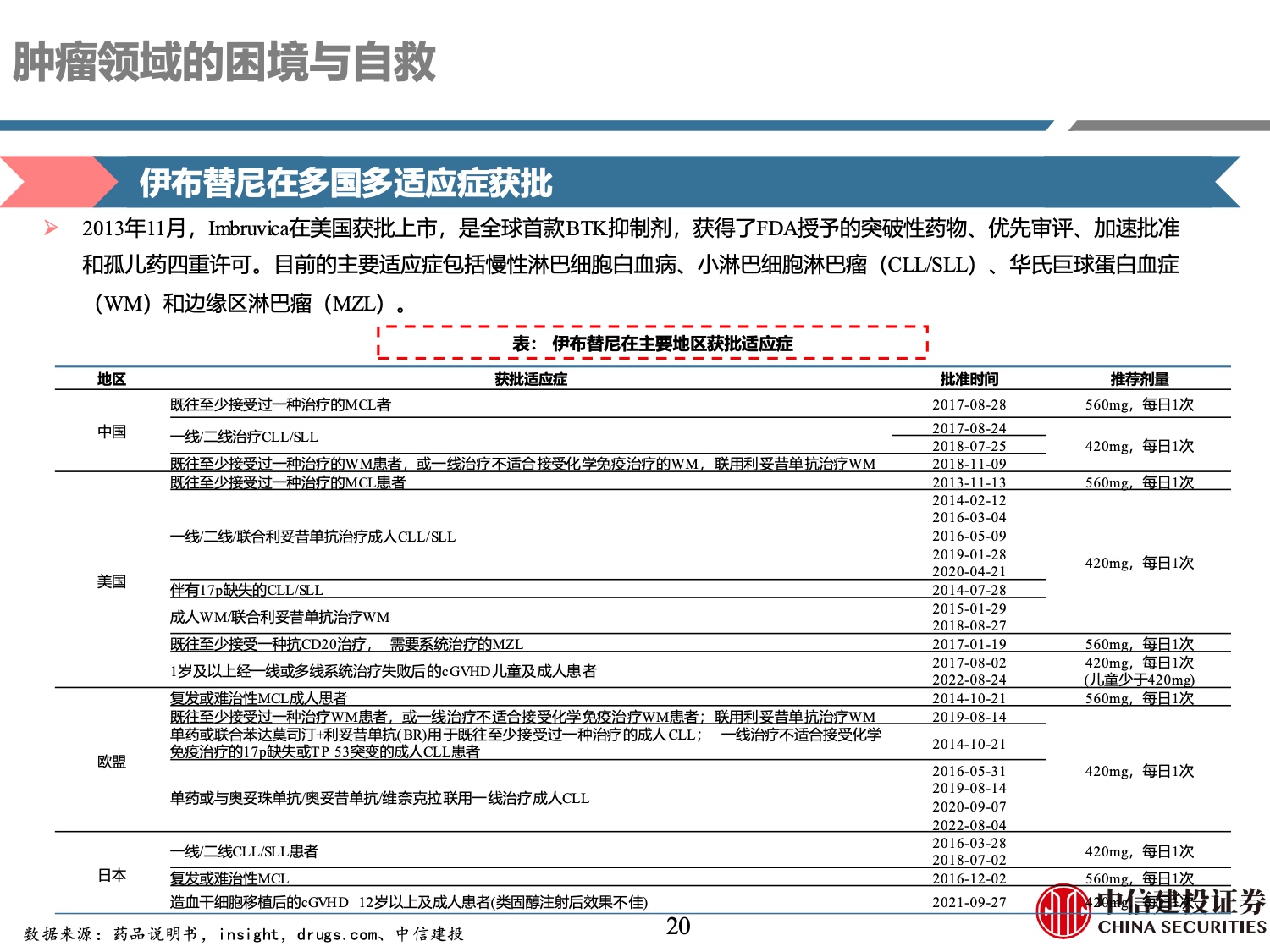The height and width of the screenshot is (952, 1270).
Task: Click the 批准时间 column header
Action: [x=969, y=379]
